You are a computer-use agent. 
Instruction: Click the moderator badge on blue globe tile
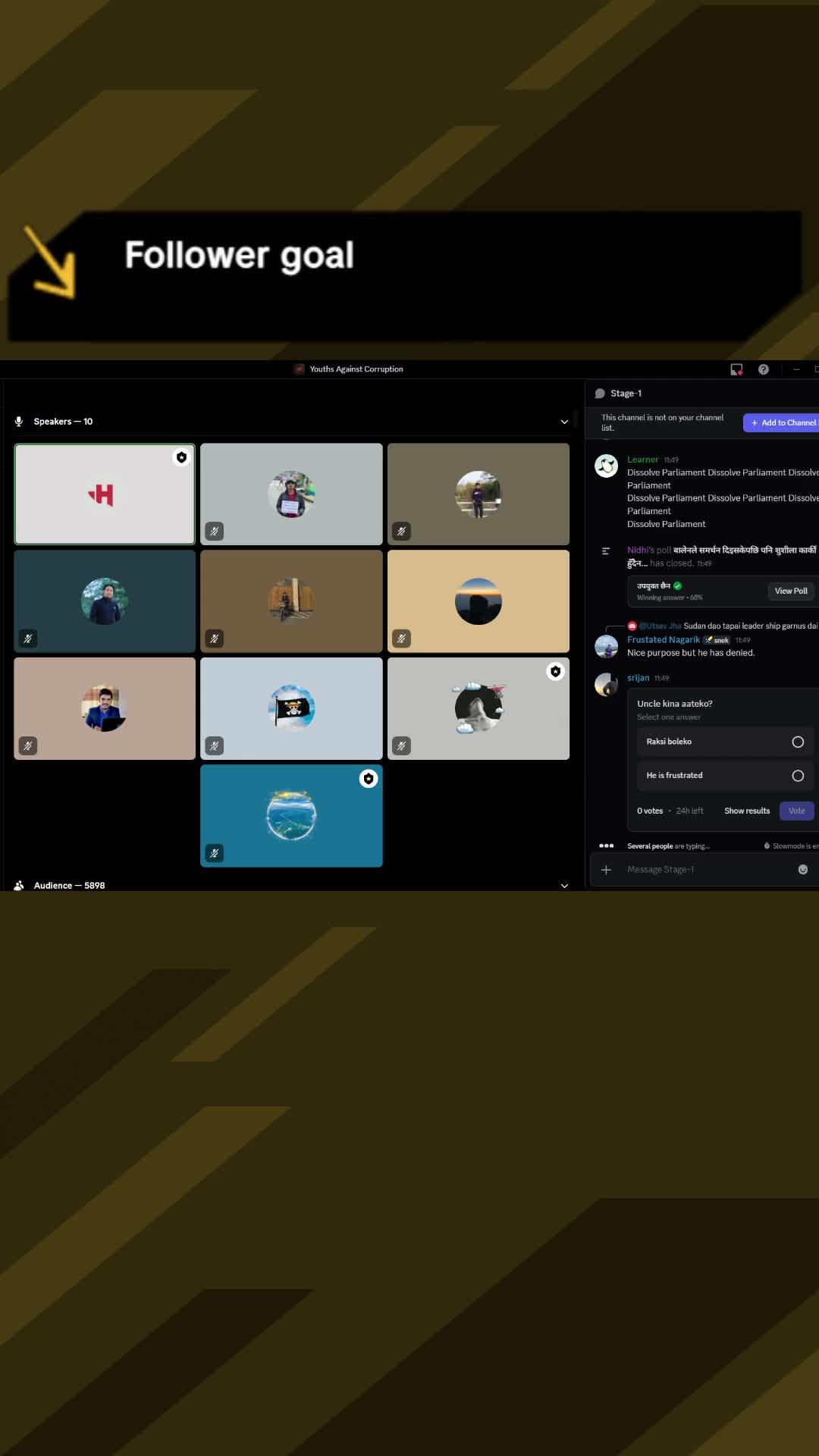point(369,779)
